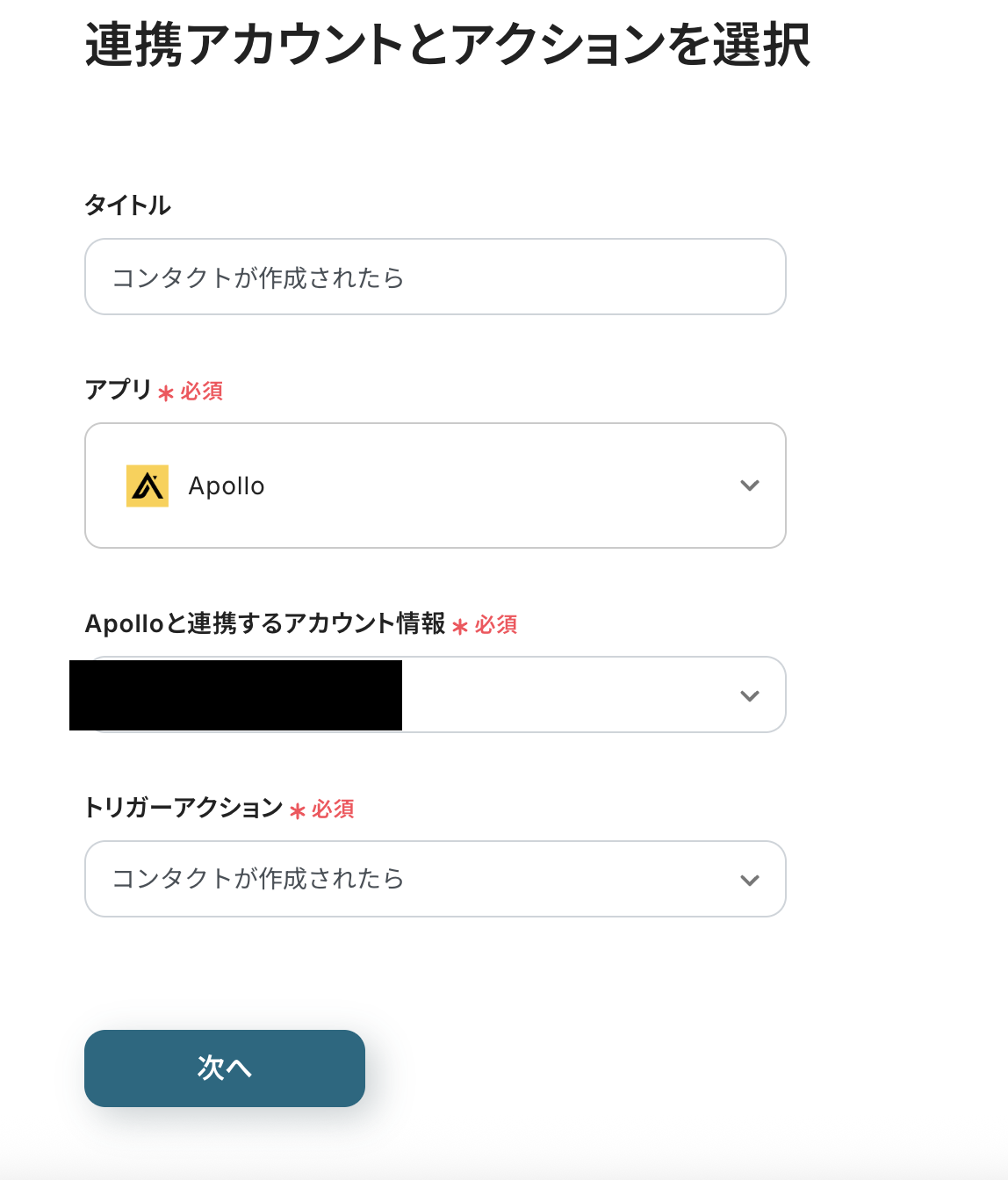Click the タイトル field label

click(128, 205)
